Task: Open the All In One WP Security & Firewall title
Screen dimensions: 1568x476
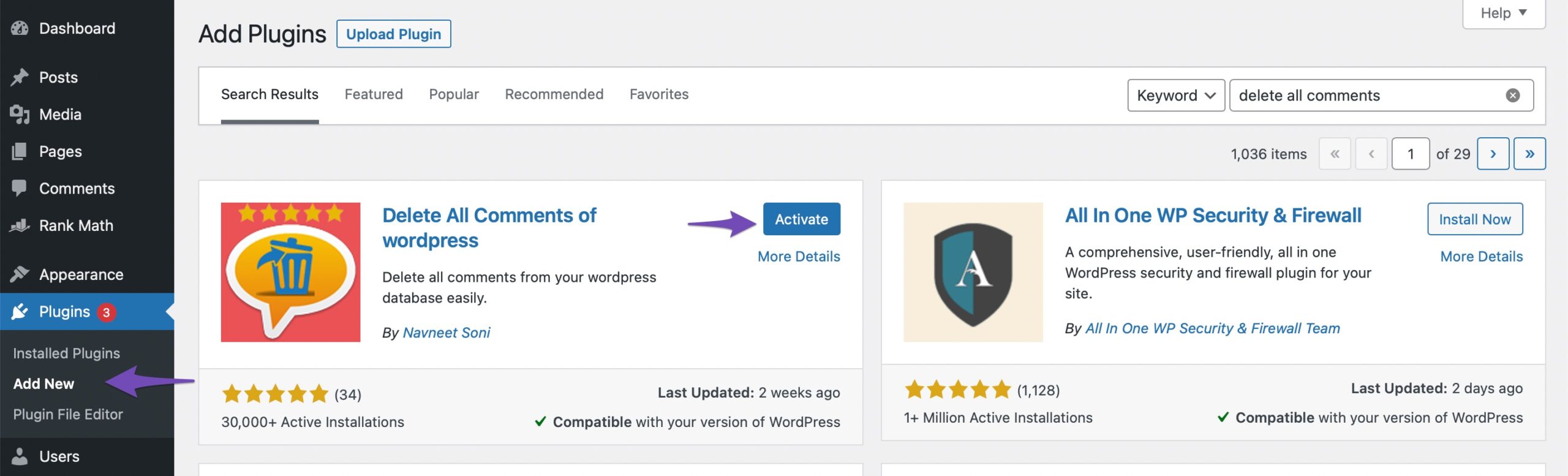Action: (1213, 215)
